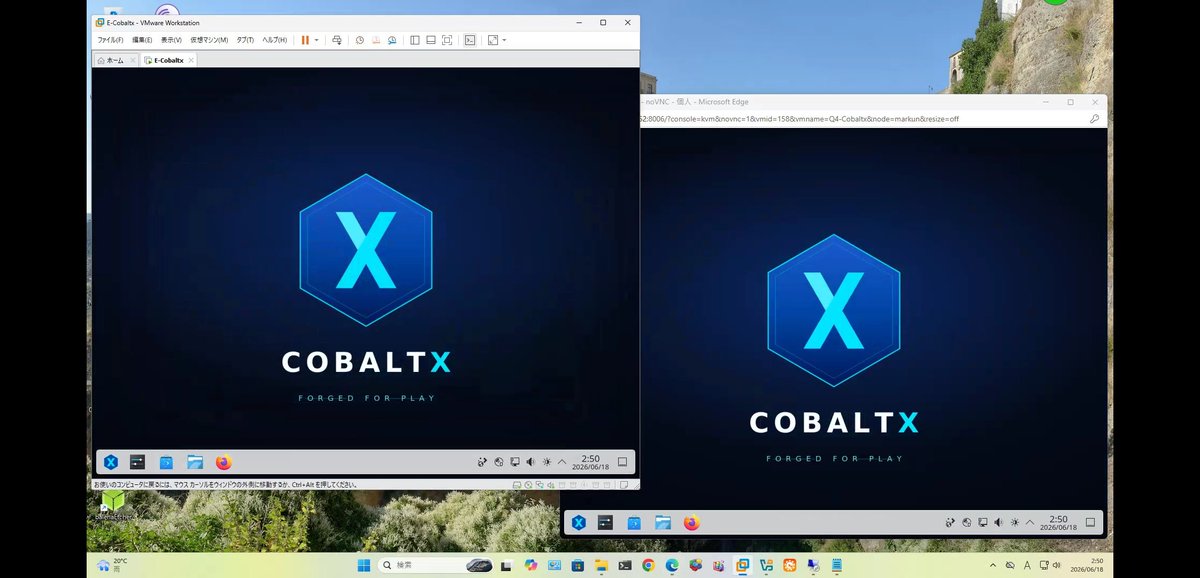Close the ホーム tab in VMware
This screenshot has height=578, width=1200.
coord(132,60)
